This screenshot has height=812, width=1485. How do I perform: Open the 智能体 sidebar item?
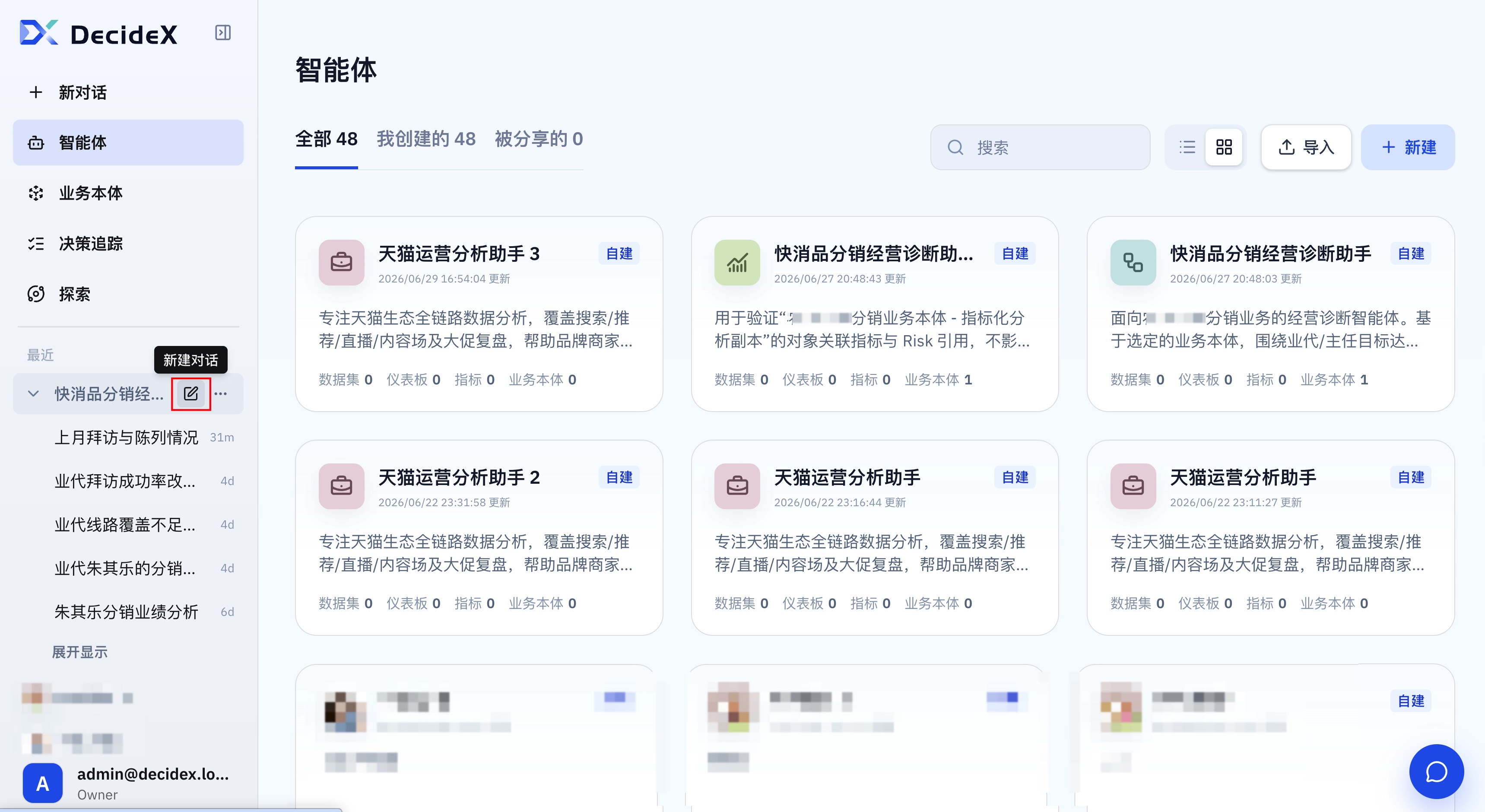click(x=128, y=143)
